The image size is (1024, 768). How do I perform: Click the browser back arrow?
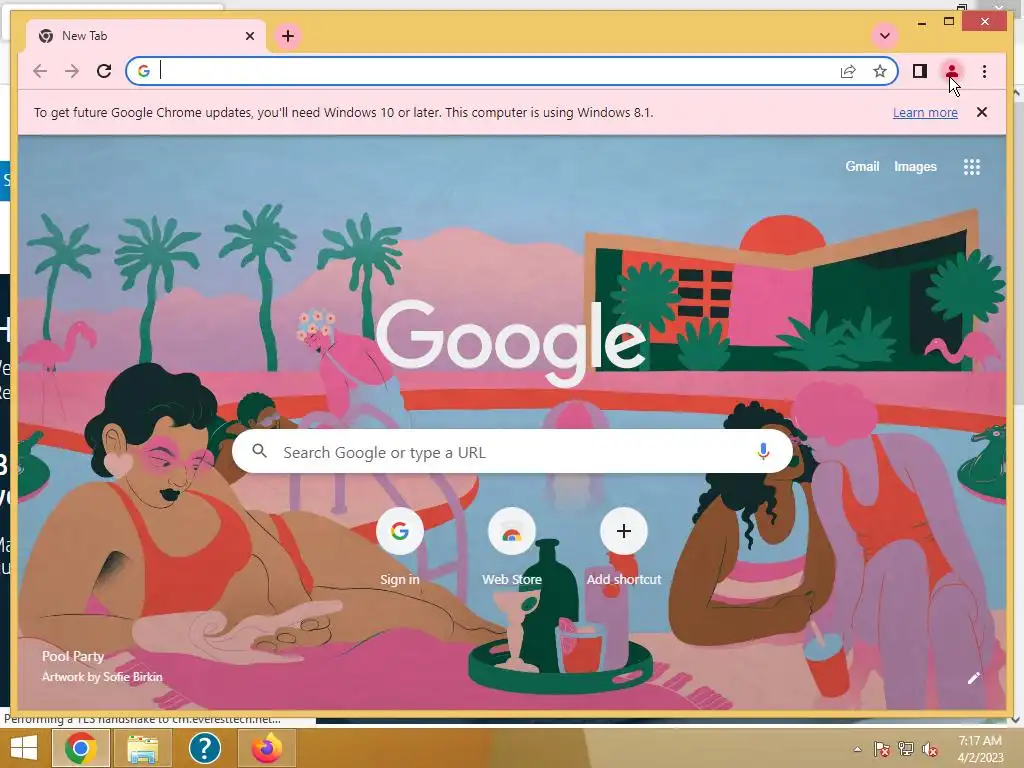tap(40, 71)
